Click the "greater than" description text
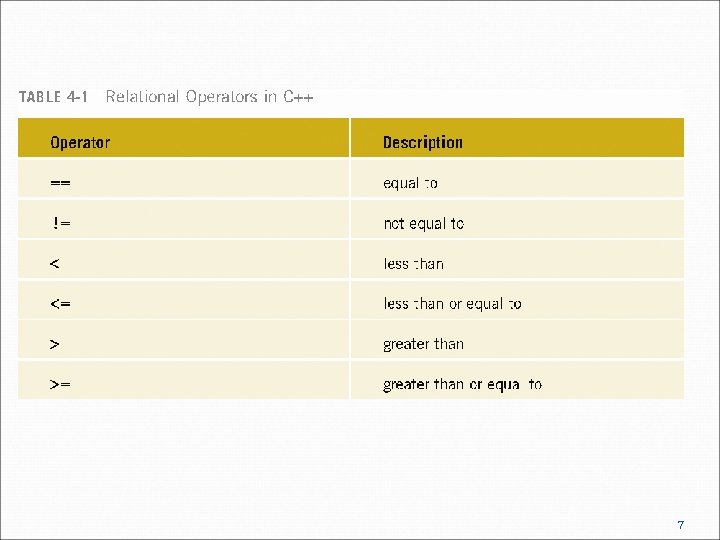The width and height of the screenshot is (720, 540). coord(423,344)
